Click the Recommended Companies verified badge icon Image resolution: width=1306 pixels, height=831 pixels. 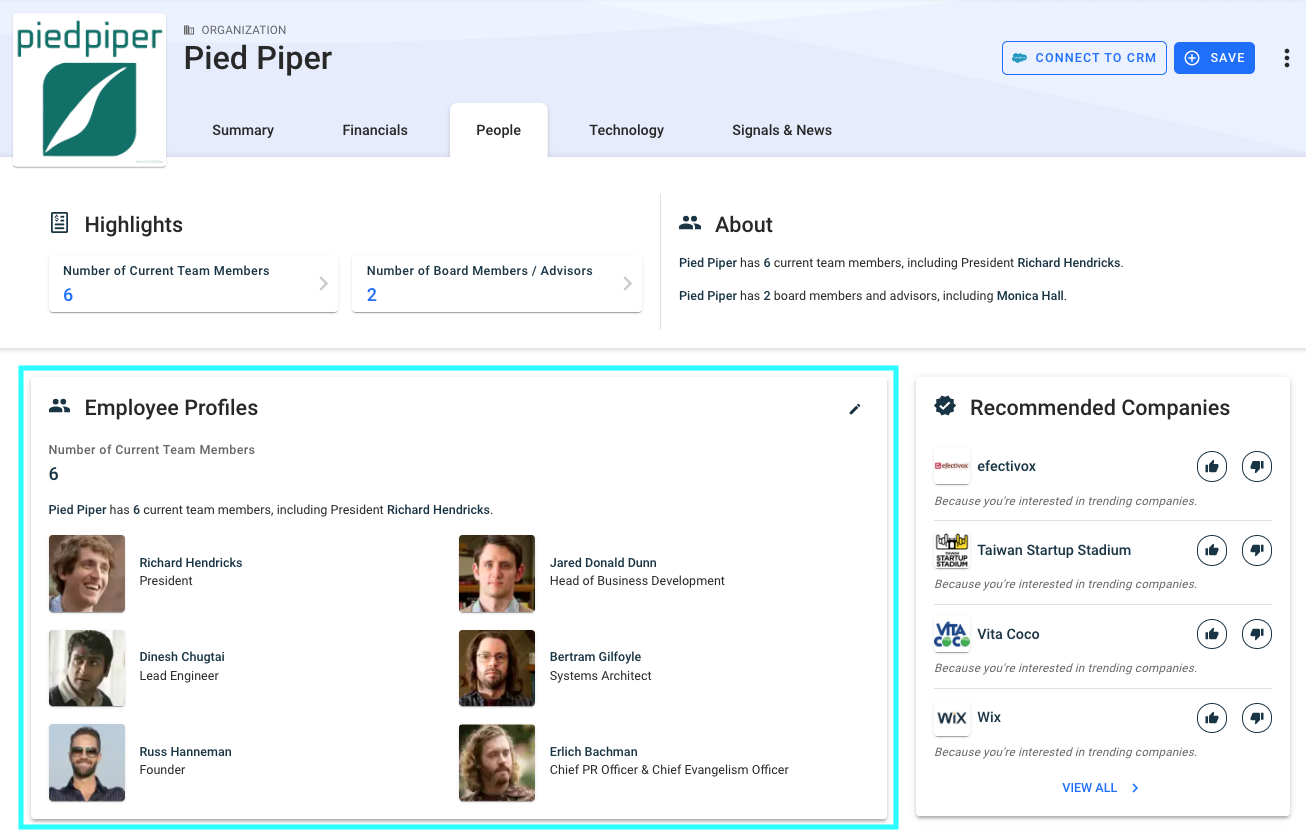945,406
